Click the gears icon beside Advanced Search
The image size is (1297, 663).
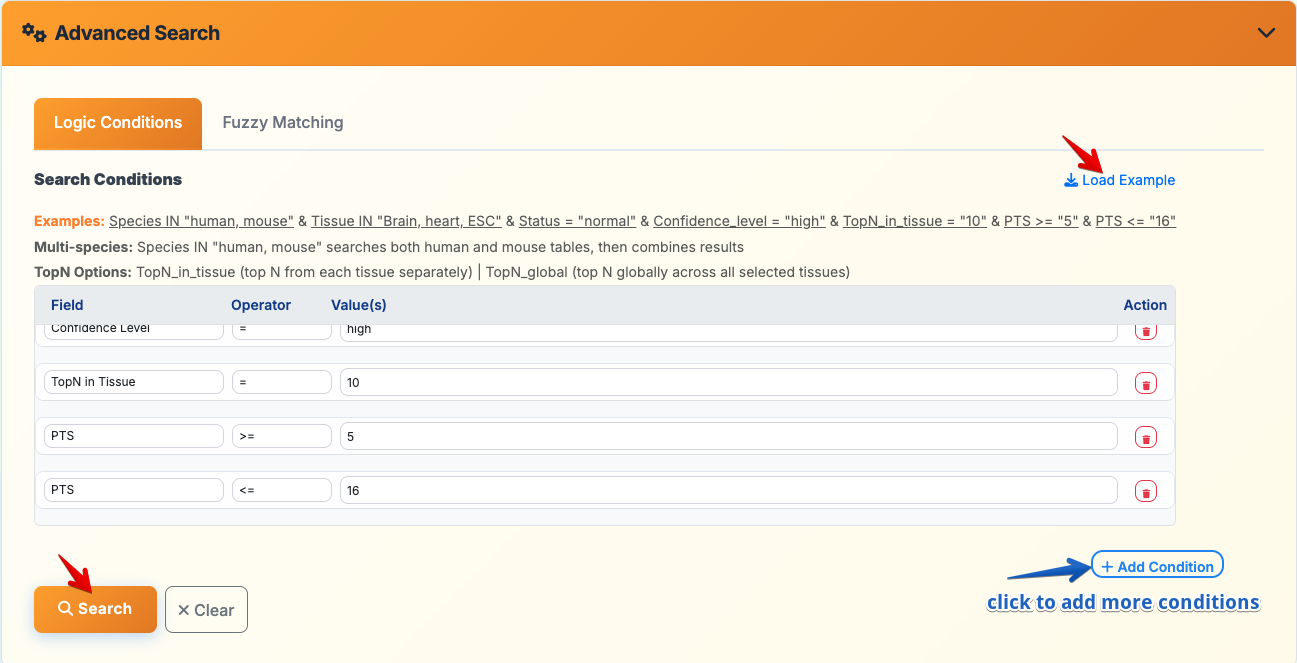[34, 33]
